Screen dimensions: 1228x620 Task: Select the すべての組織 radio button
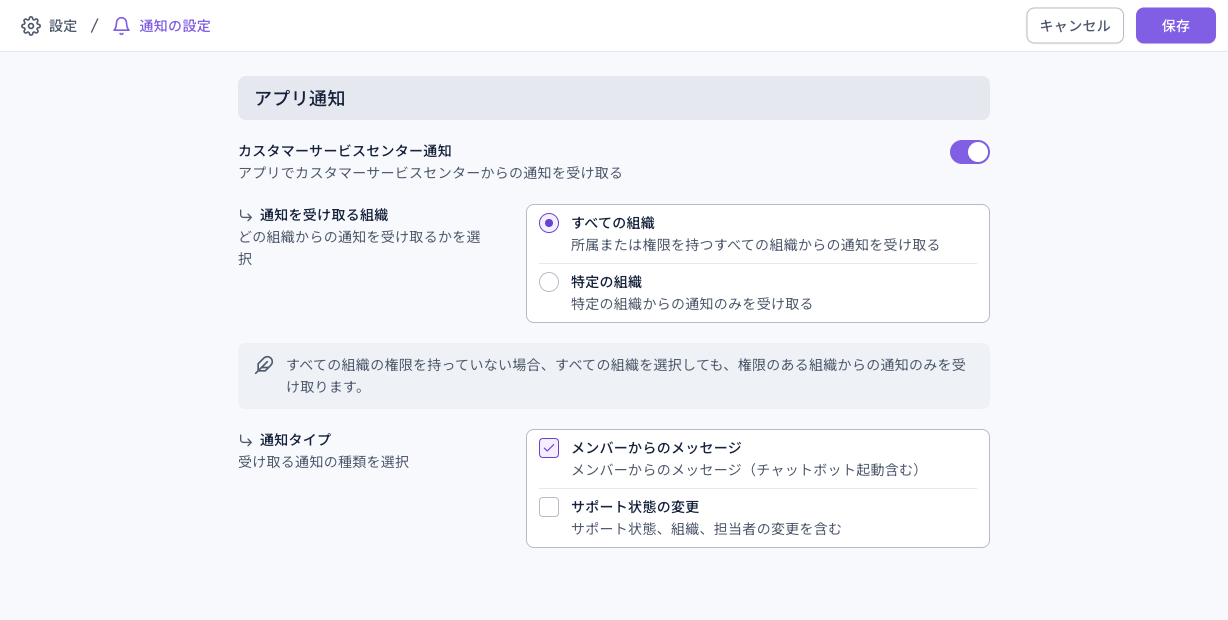click(549, 223)
